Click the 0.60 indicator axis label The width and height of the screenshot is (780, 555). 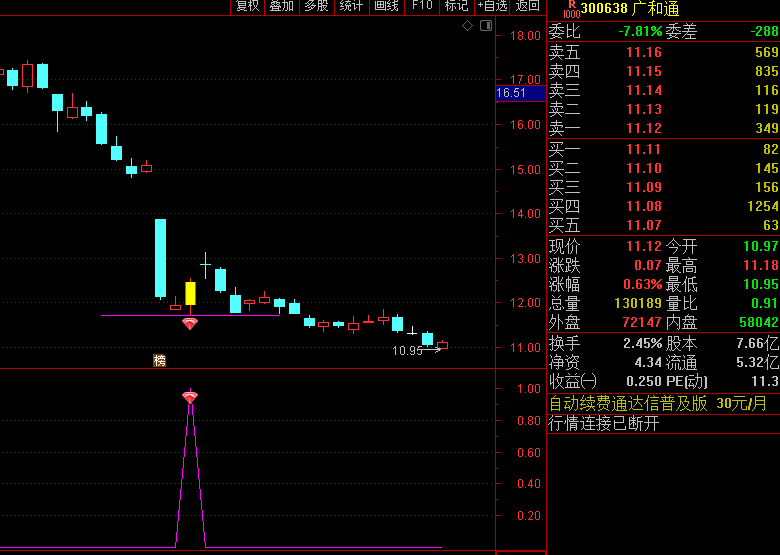click(529, 452)
